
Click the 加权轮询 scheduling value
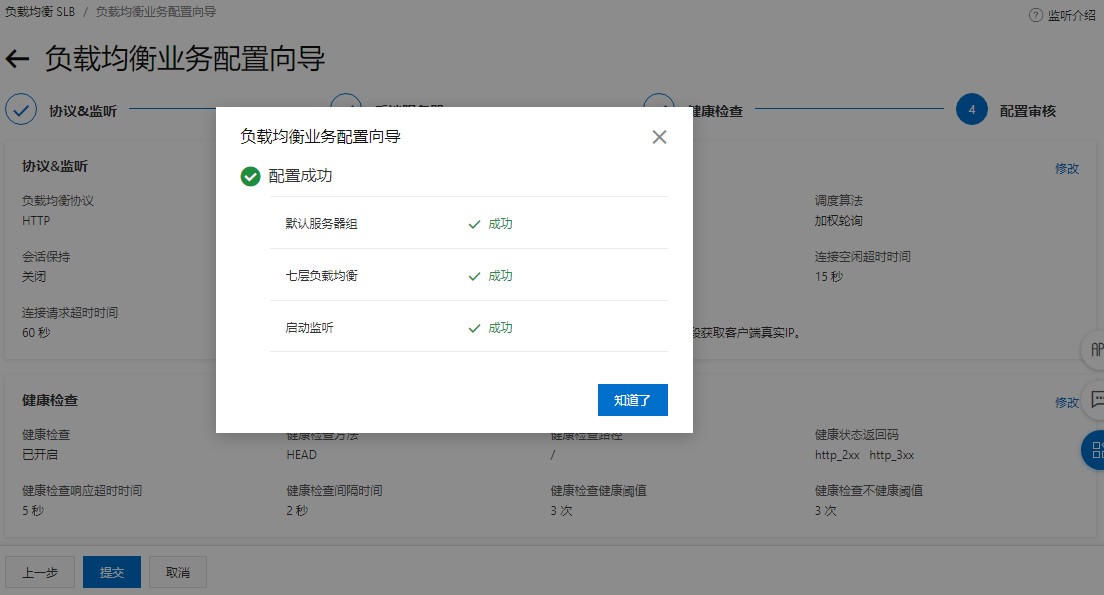[839, 220]
